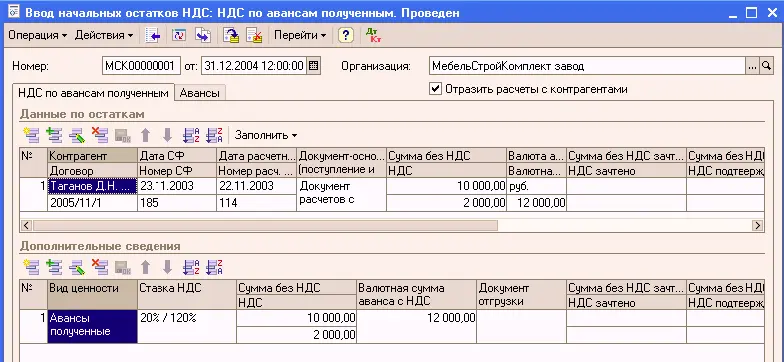Click 'Документ расчетов с' cell
The image size is (784, 362).
[342, 194]
